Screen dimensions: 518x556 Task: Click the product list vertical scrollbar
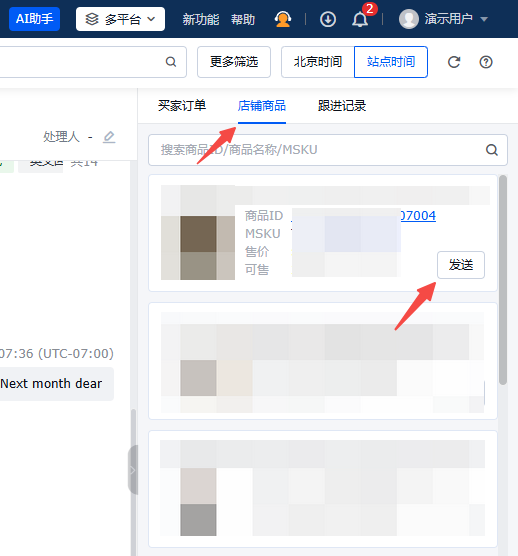click(503, 280)
